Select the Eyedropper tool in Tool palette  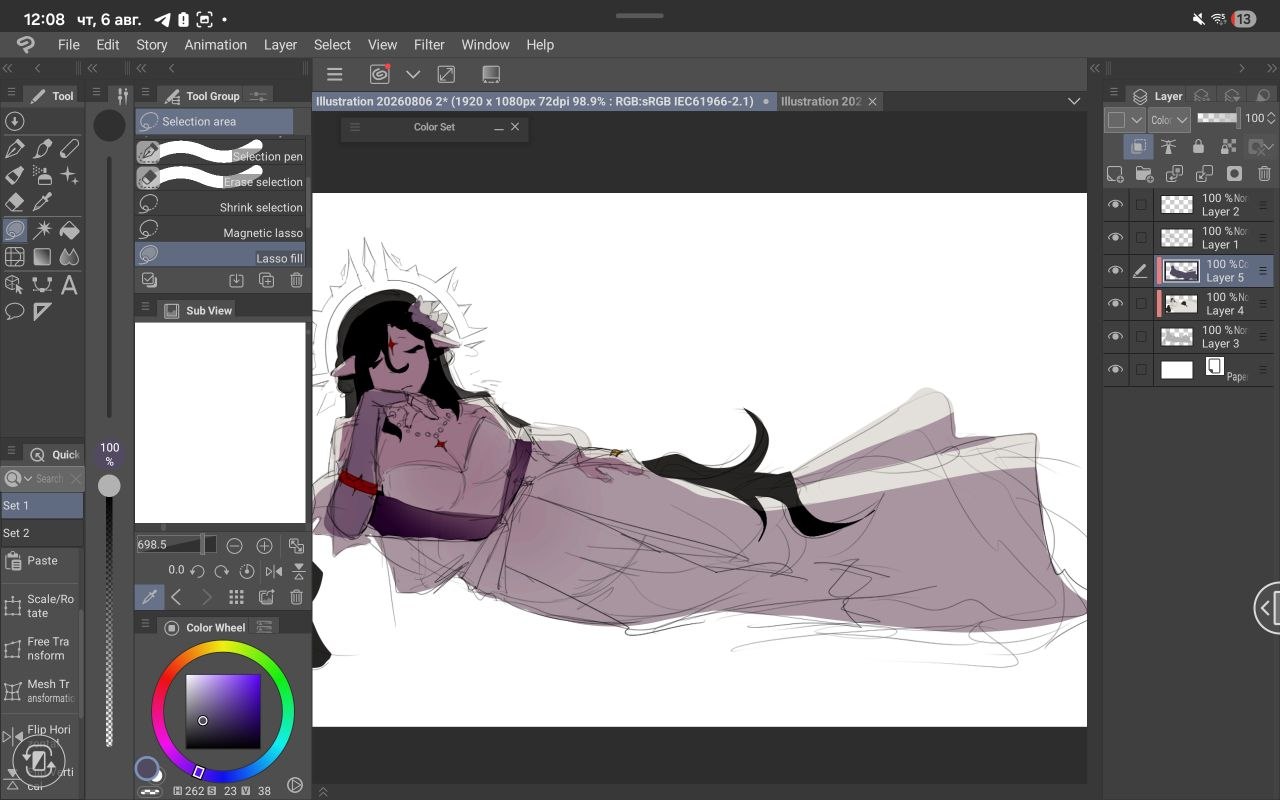(x=42, y=202)
